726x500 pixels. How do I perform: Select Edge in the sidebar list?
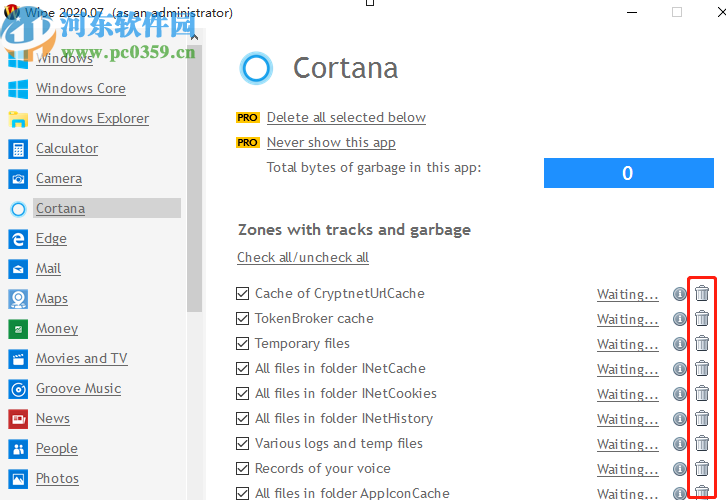(51, 239)
